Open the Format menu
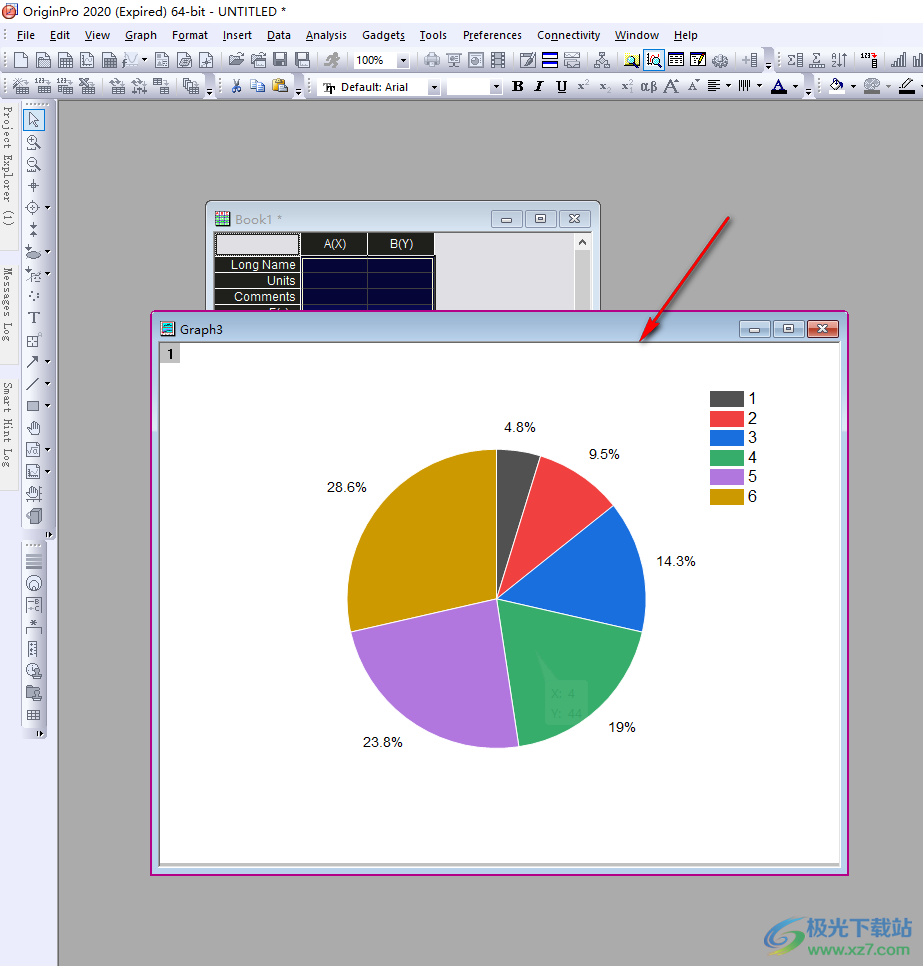Image resolution: width=923 pixels, height=966 pixels. coord(190,35)
